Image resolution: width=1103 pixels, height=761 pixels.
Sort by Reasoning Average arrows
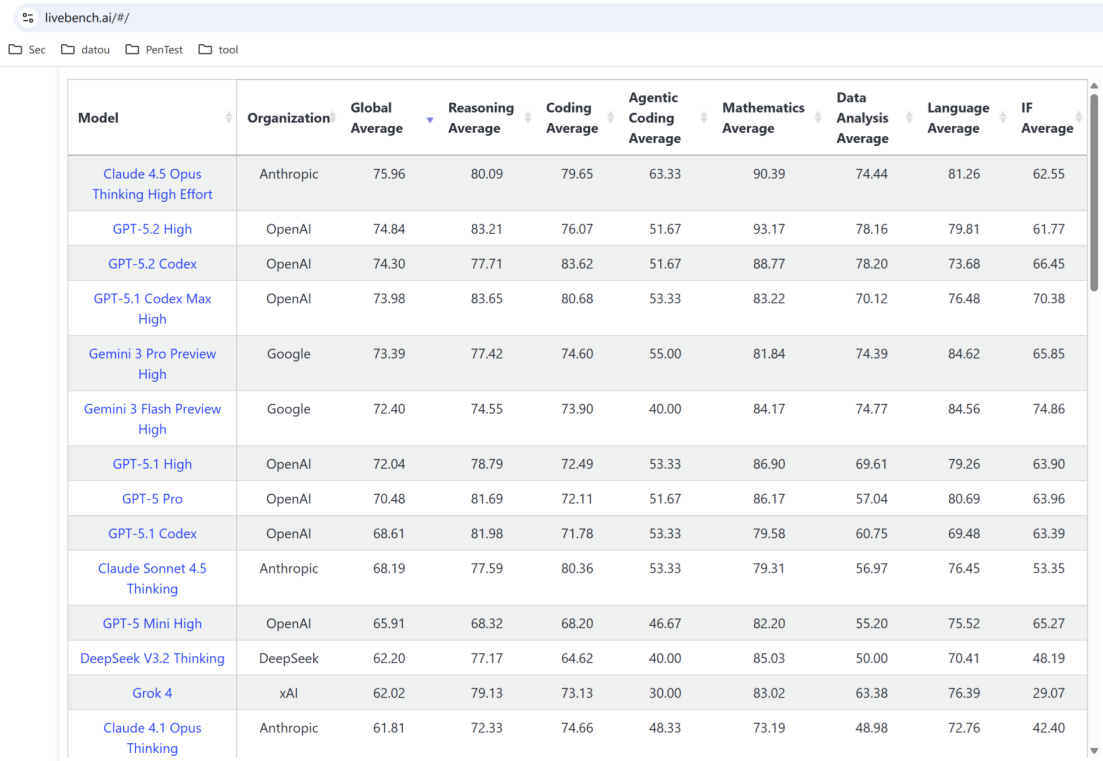click(x=528, y=117)
